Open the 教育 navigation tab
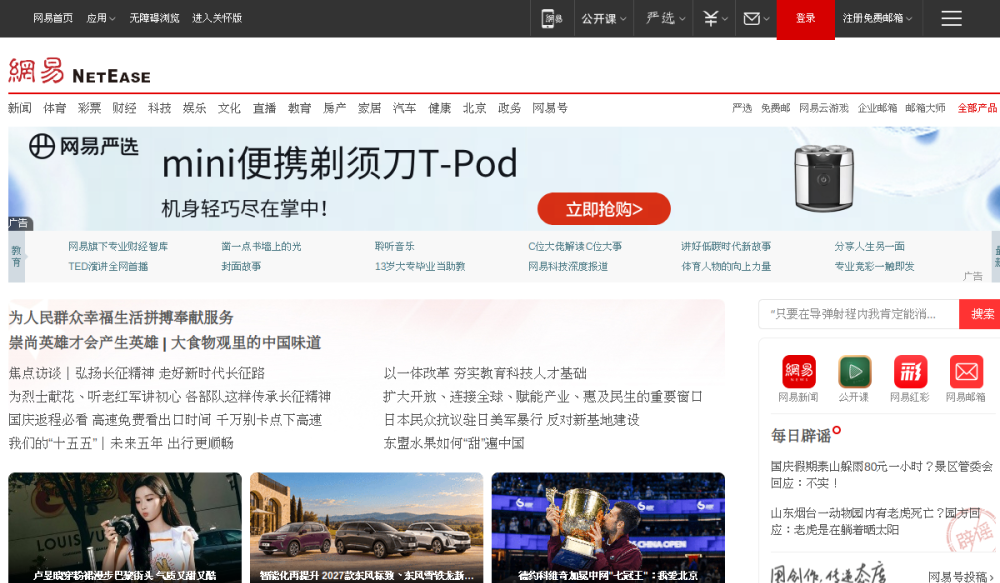 point(299,108)
